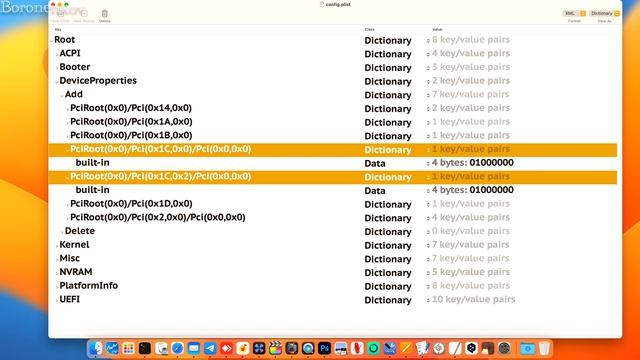Screen dimensions: 640x360
Task: Open the XML format dropdown
Action: (x=575, y=13)
